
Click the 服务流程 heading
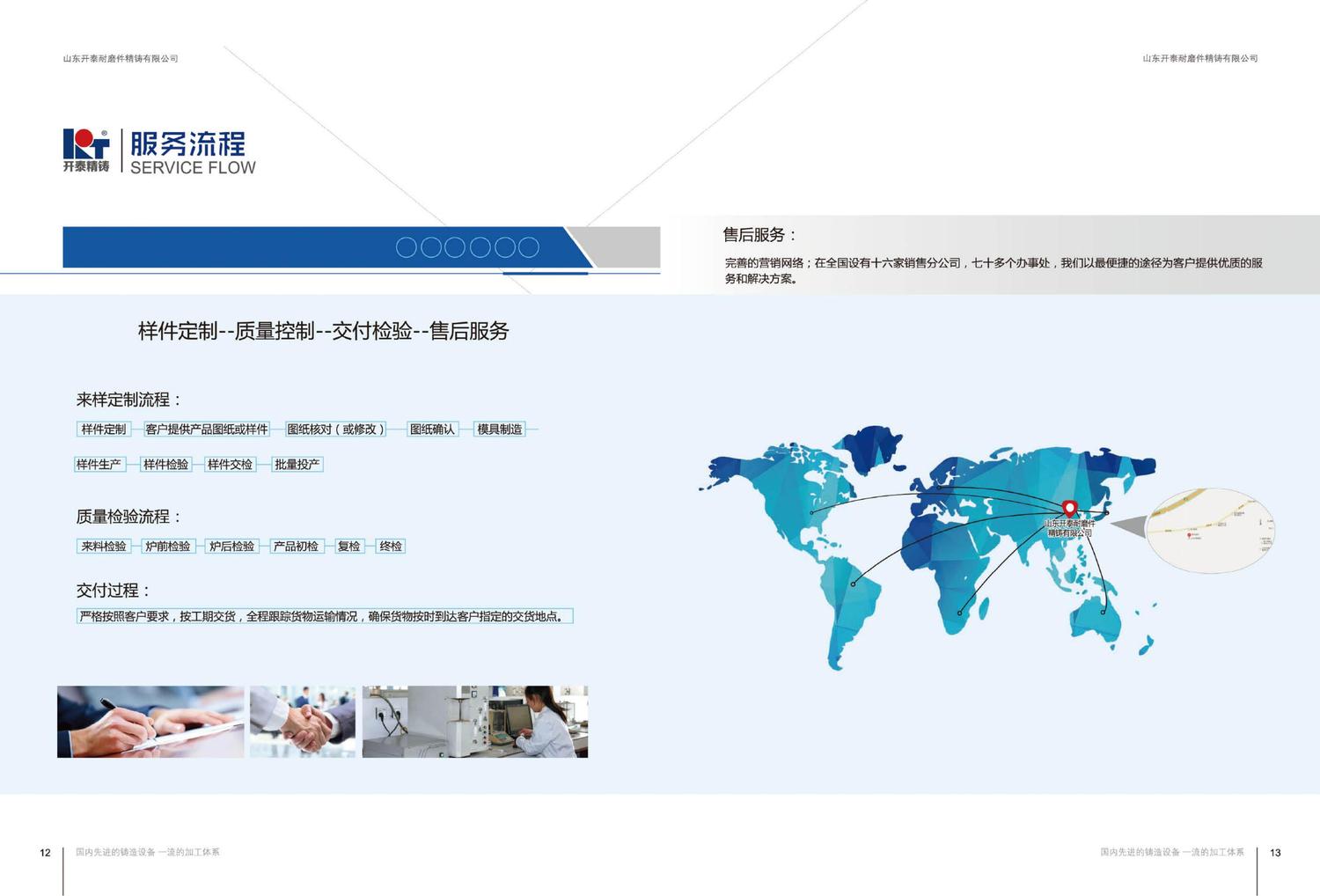pos(188,143)
